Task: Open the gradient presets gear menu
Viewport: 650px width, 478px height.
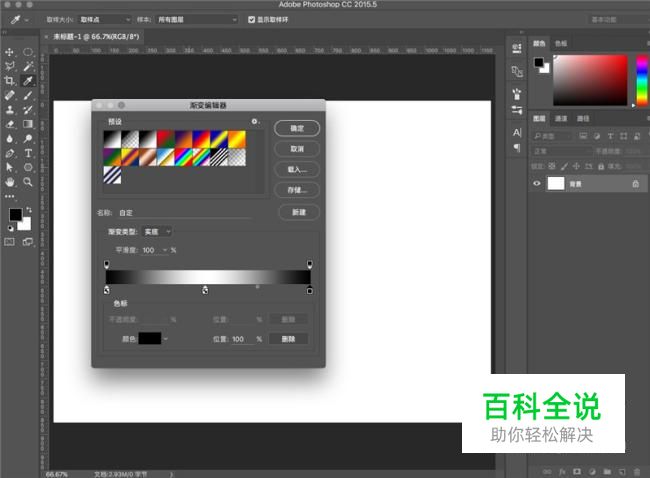Action: pos(255,121)
